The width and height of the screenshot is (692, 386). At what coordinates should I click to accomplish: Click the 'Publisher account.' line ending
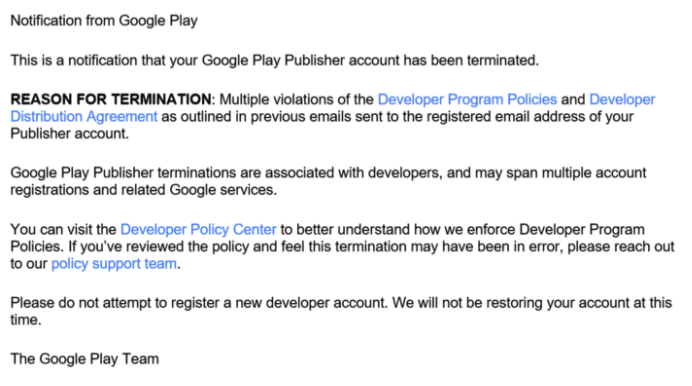(x=70, y=134)
